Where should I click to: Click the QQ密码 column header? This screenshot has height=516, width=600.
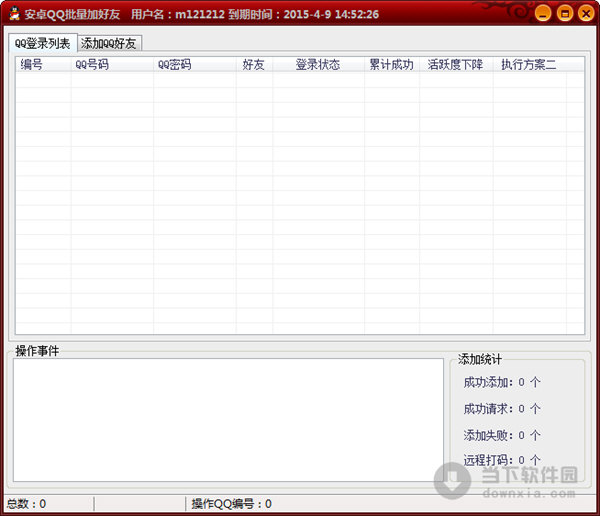click(195, 64)
